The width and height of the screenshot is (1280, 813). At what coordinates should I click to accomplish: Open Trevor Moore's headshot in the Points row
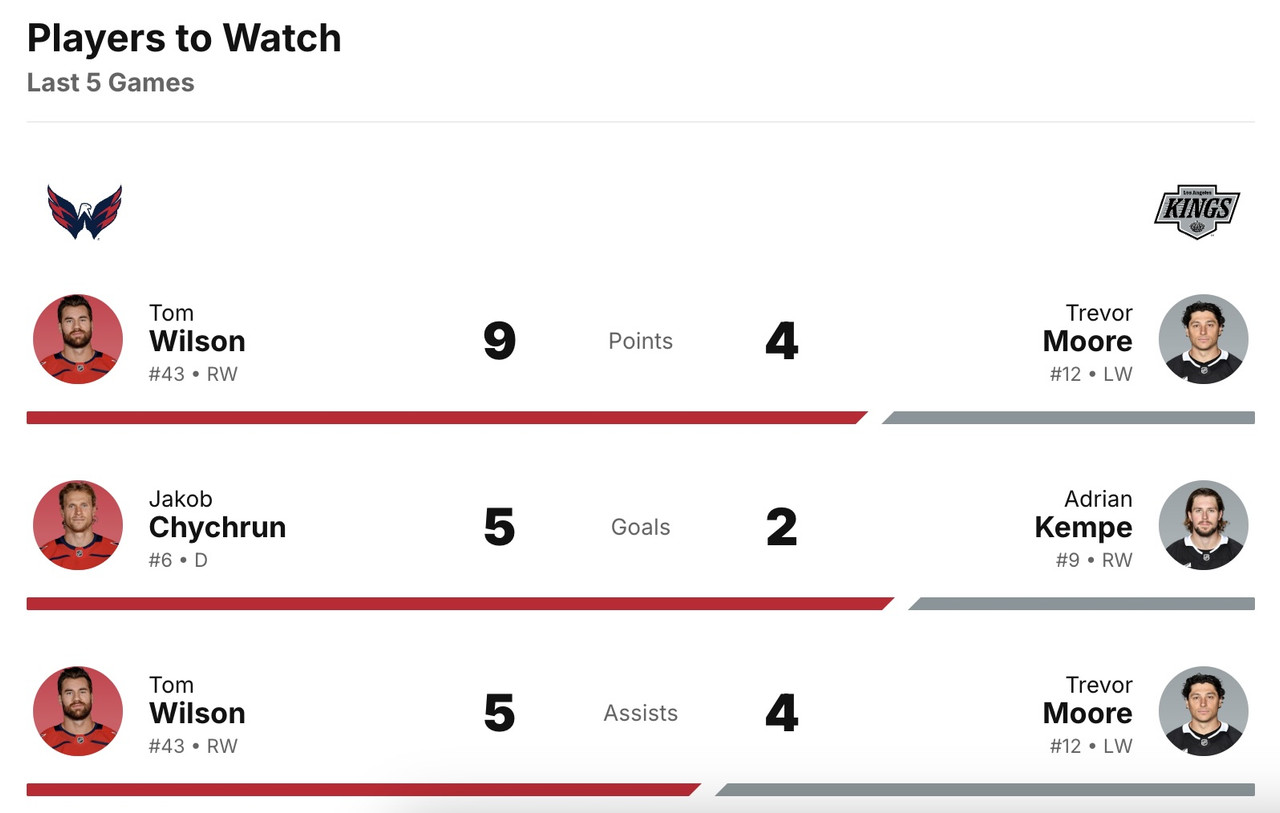coord(1203,339)
